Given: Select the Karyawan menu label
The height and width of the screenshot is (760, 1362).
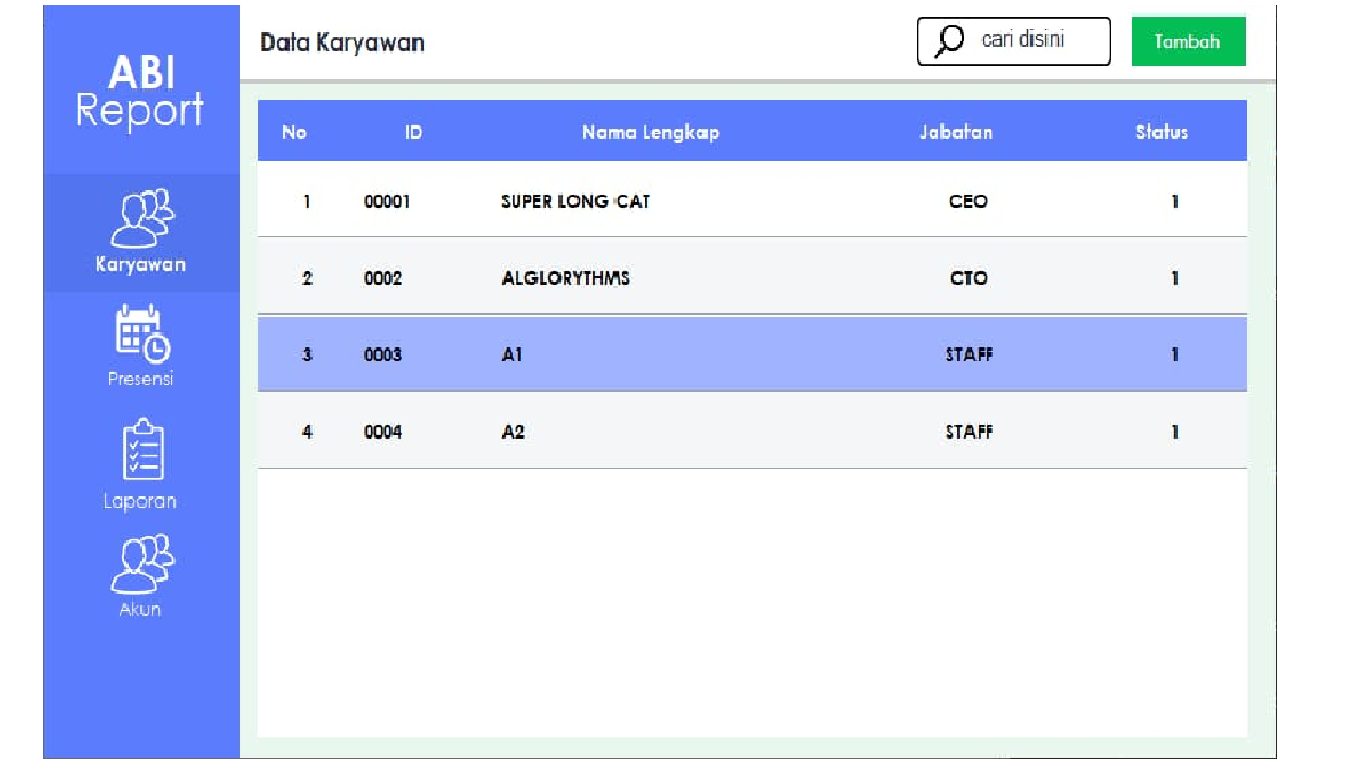Looking at the screenshot, I should pyautogui.click(x=141, y=265).
